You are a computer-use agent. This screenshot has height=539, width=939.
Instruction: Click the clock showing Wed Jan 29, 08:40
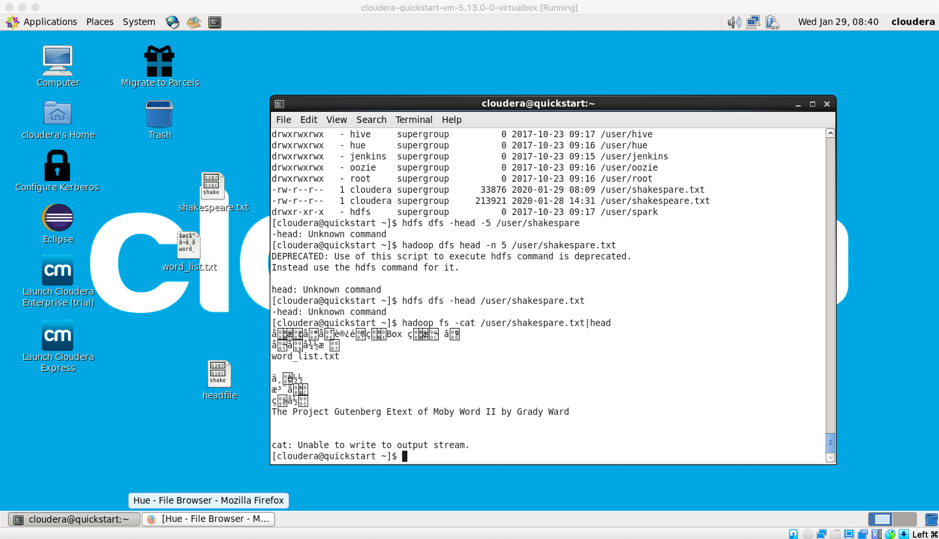pyautogui.click(x=838, y=22)
